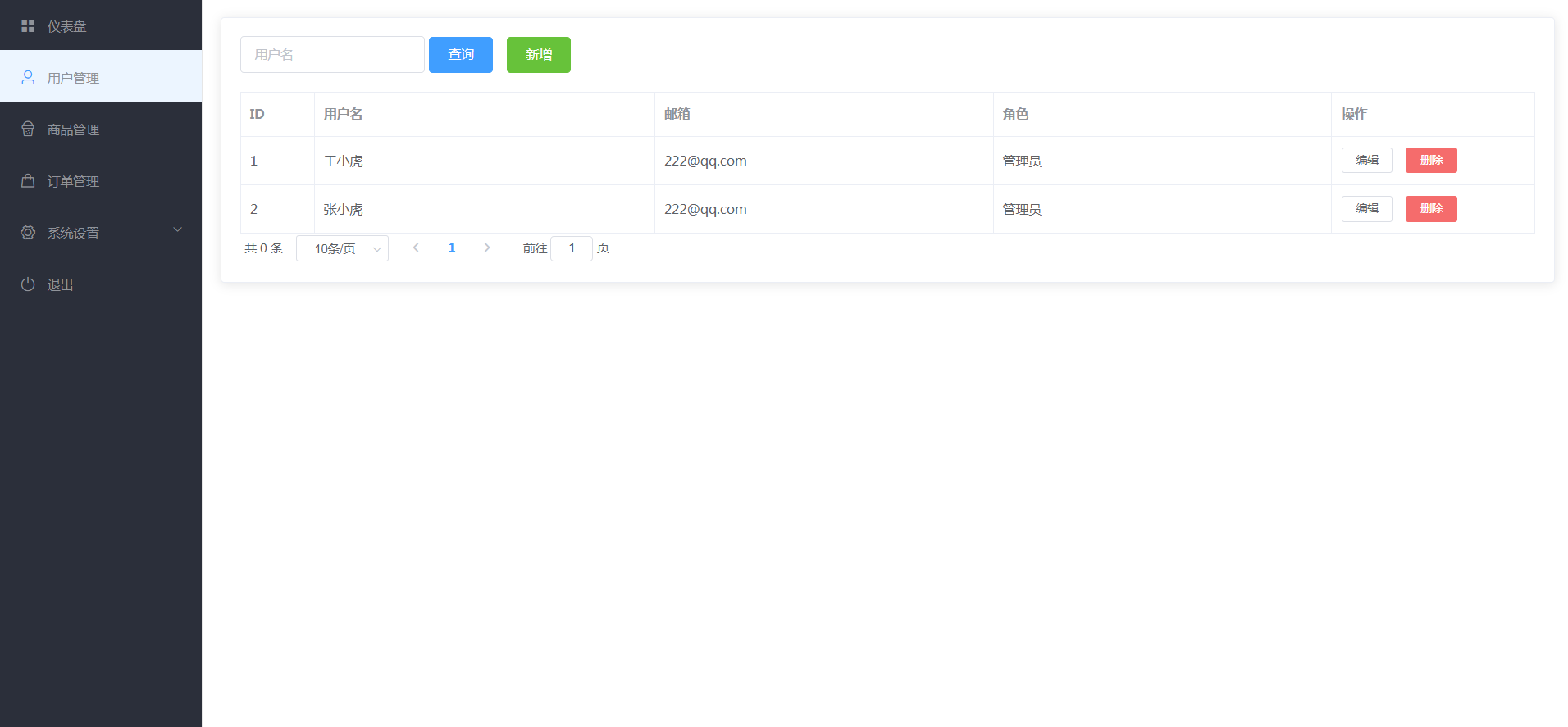The height and width of the screenshot is (727, 1568).
Task: Click 222@qq.com in 张小虎 row
Action: [705, 209]
